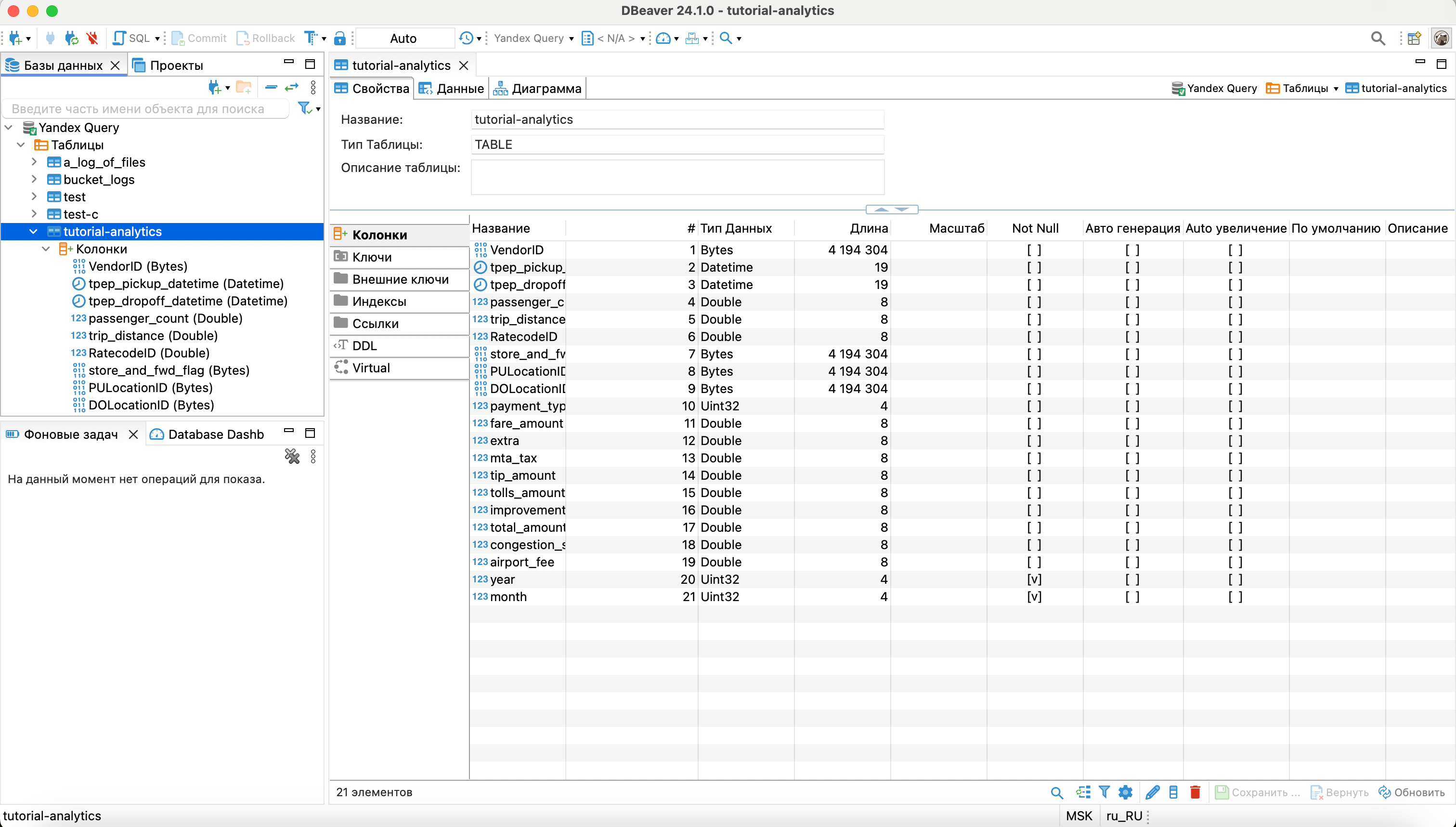The height and width of the screenshot is (827, 1456).
Task: Switch to the Данные tab
Action: point(452,89)
